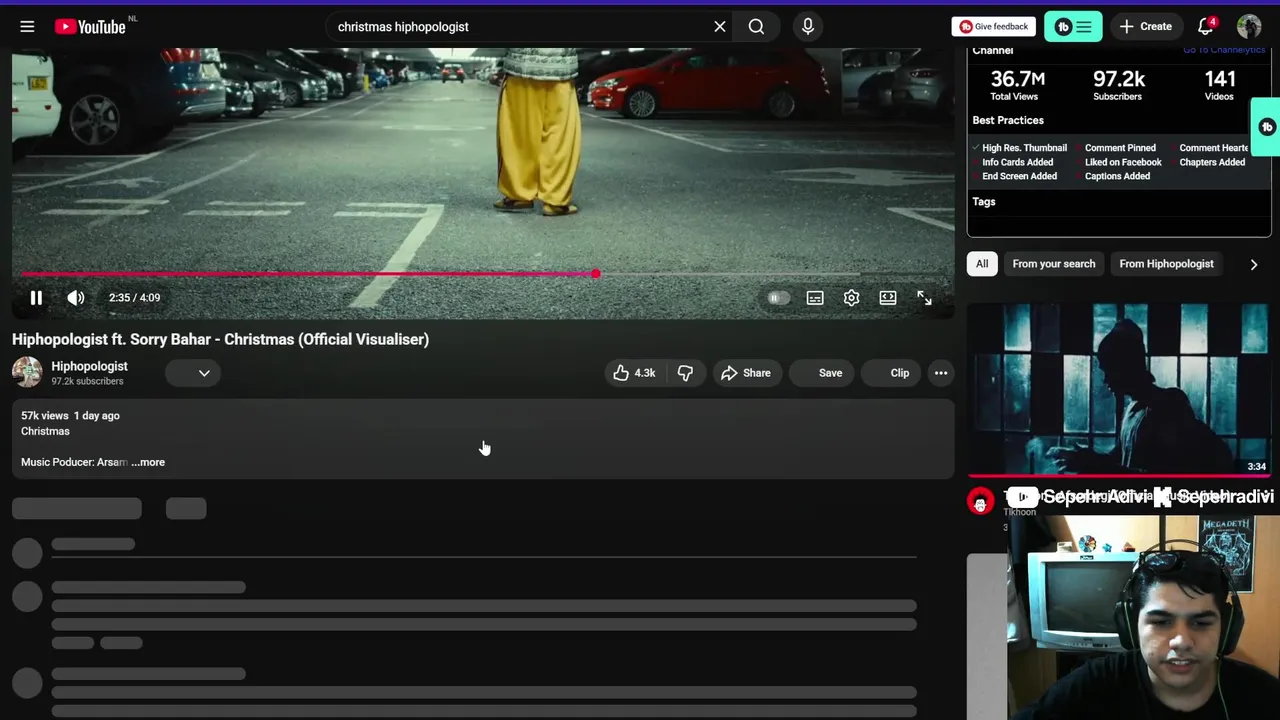The width and height of the screenshot is (1280, 720).
Task: Select the All filter chip
Action: pyautogui.click(x=982, y=264)
